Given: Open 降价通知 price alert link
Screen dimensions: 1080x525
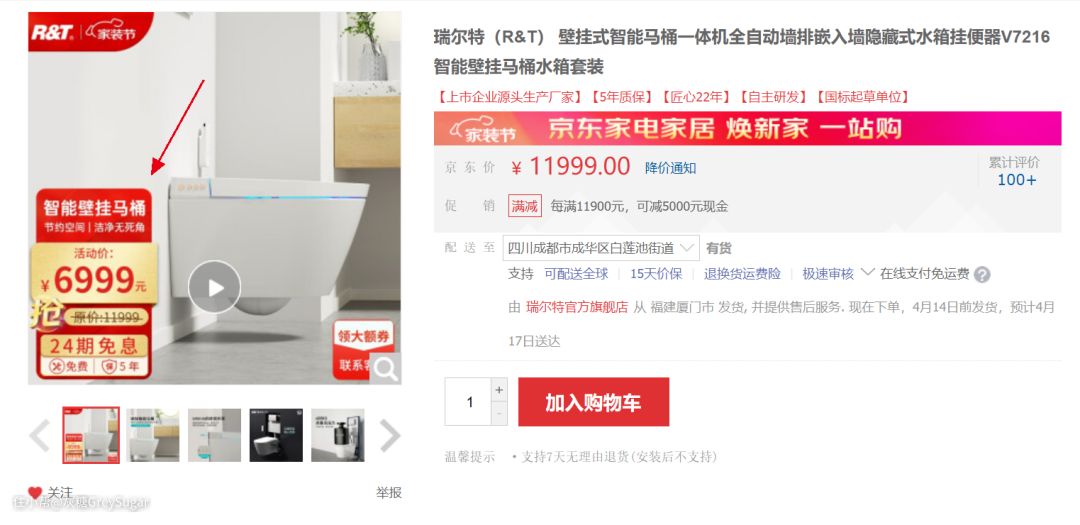Looking at the screenshot, I should click(670, 168).
